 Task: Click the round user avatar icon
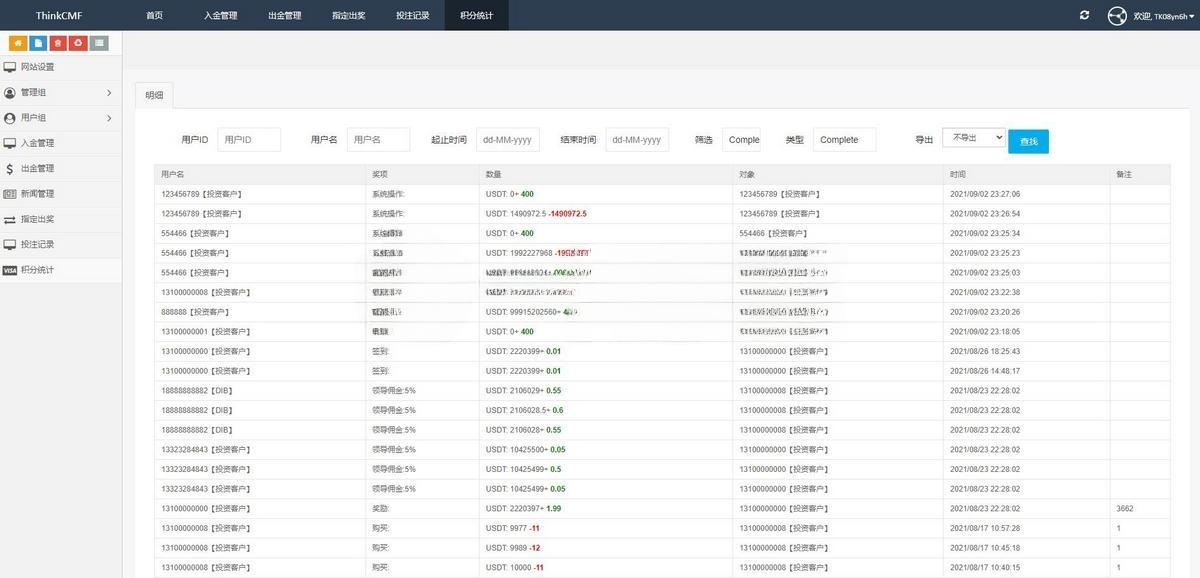pyautogui.click(x=1117, y=16)
